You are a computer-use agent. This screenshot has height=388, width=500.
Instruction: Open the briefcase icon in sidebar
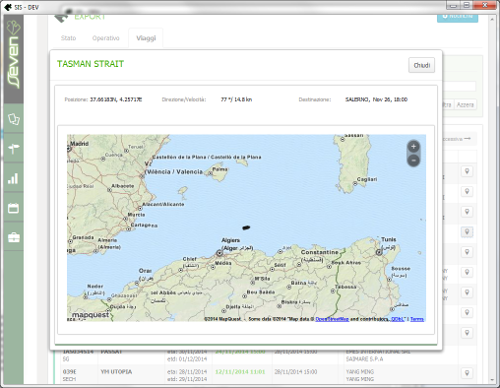14,237
